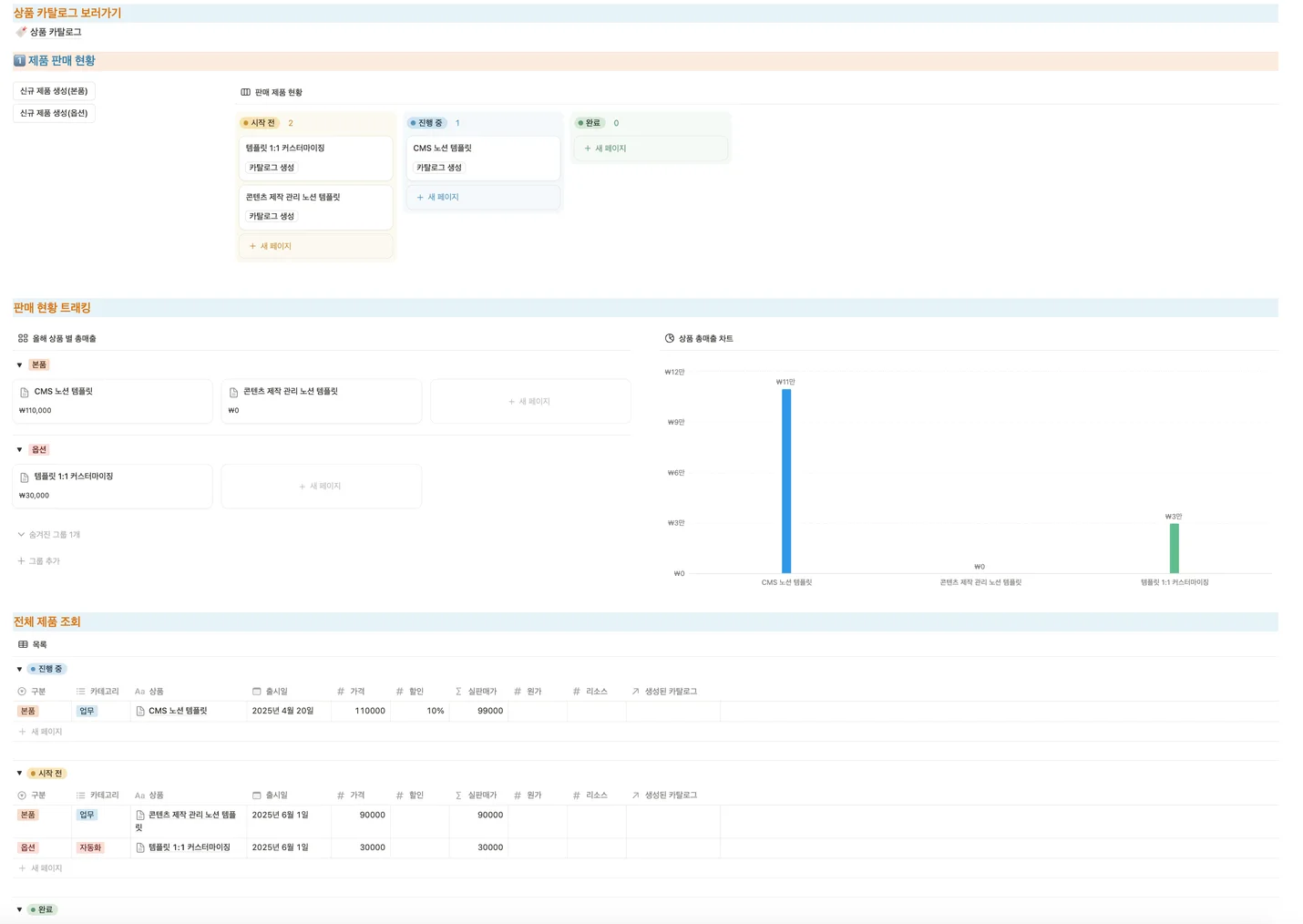The image size is (1303, 924).
Task: Collapse the 옵션 gallery group arrow
Action: (19, 450)
